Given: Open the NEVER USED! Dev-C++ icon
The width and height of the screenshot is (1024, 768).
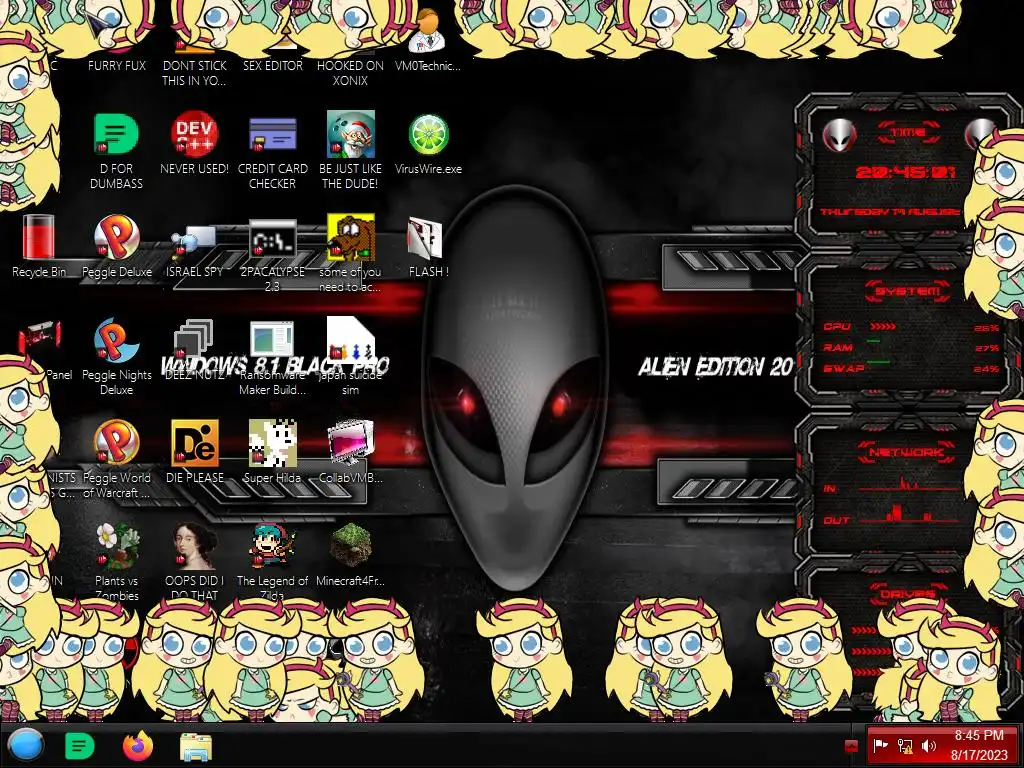Looking at the screenshot, I should click(195, 135).
